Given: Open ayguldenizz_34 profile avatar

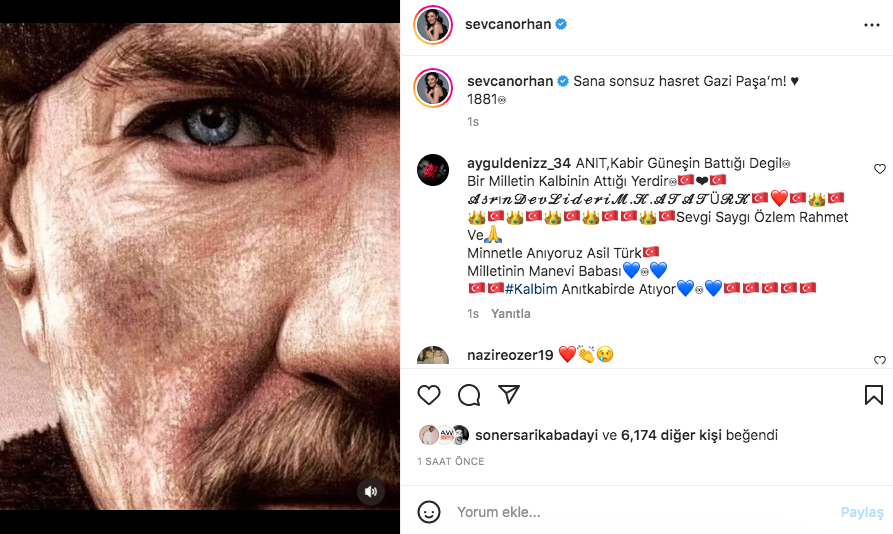Looking at the screenshot, I should tap(433, 171).
